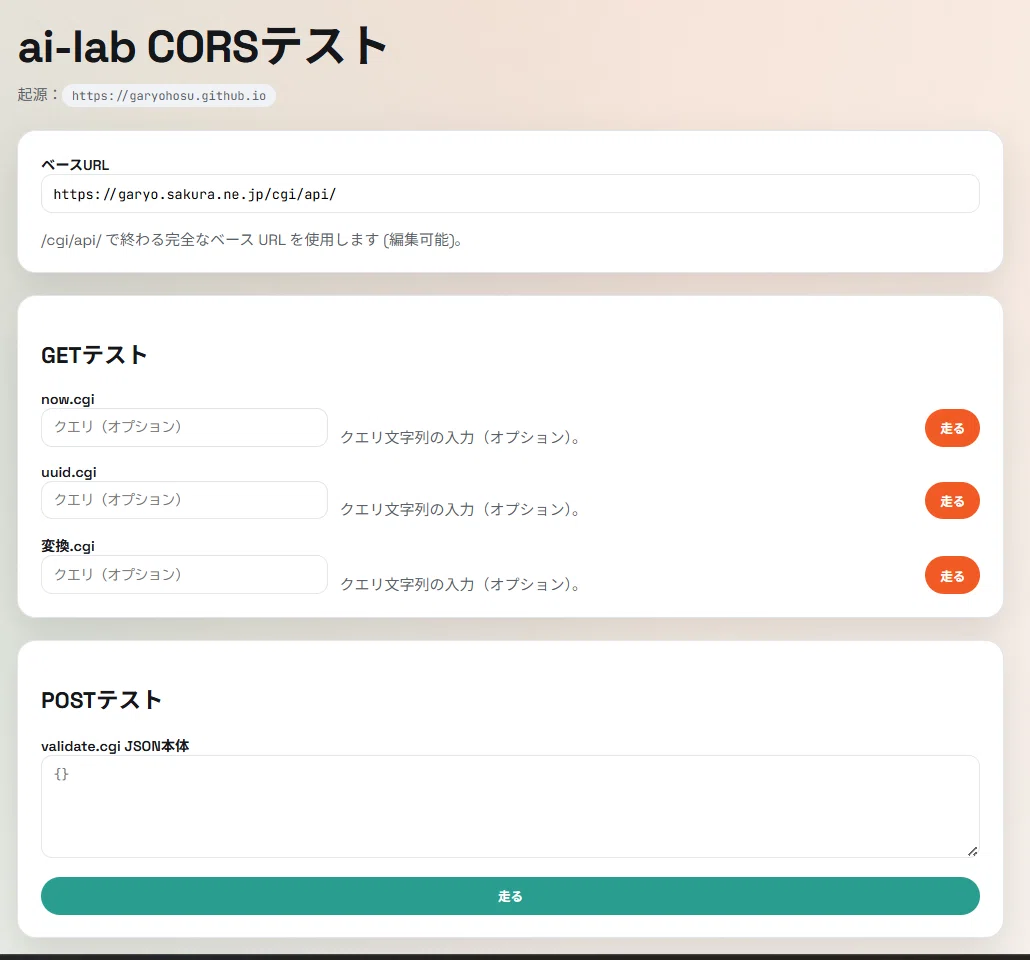1030x960 pixels.
Task: Click the hint text beside 変換.cgi input
Action: coord(460,584)
